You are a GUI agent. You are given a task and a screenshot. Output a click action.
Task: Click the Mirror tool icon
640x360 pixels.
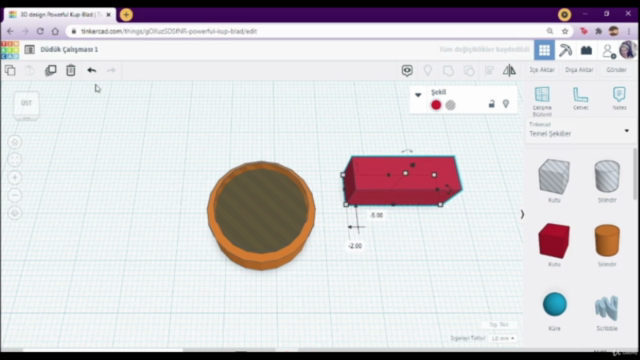click(509, 71)
